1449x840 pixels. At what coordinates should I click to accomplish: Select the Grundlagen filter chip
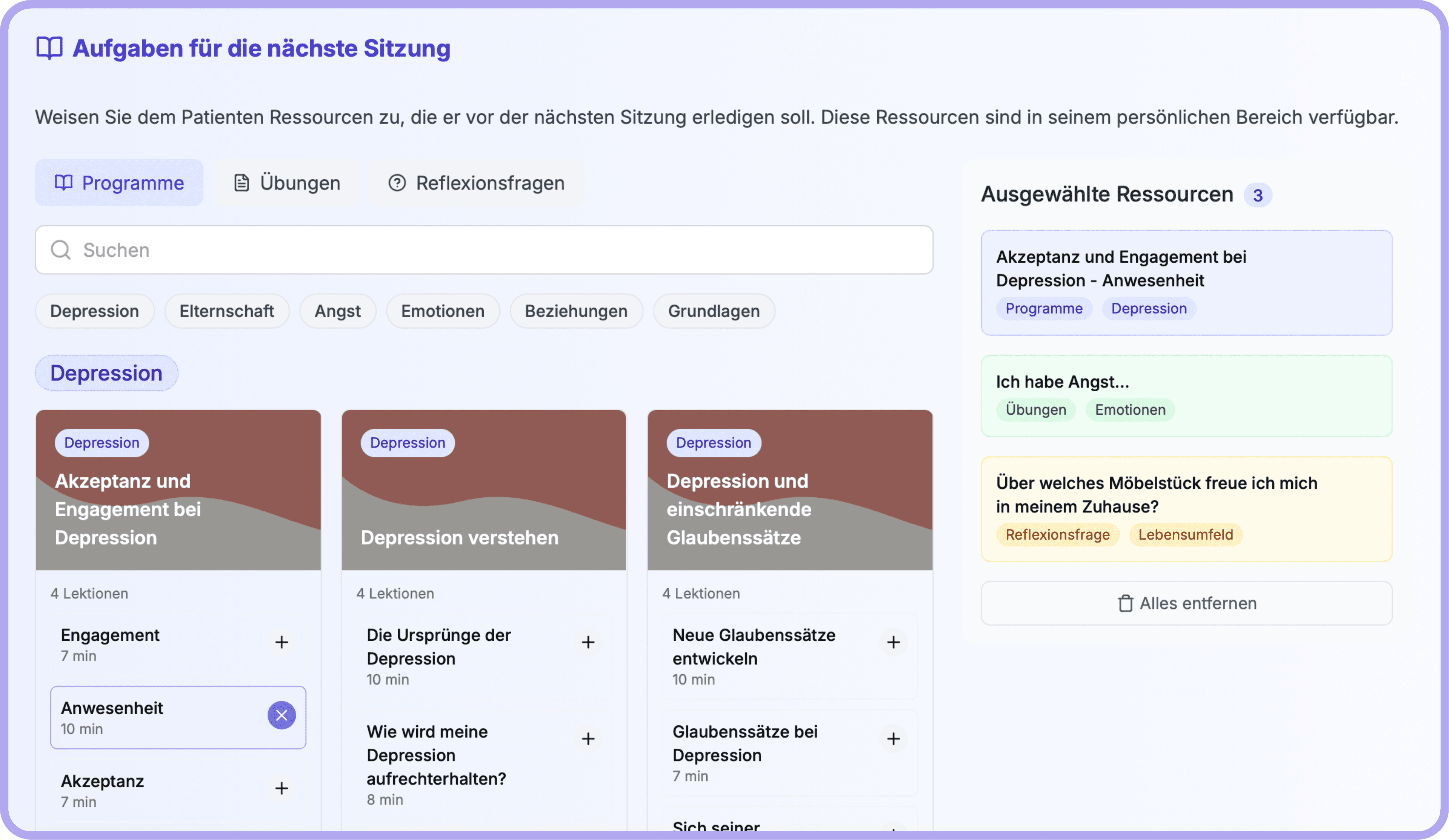pos(714,311)
